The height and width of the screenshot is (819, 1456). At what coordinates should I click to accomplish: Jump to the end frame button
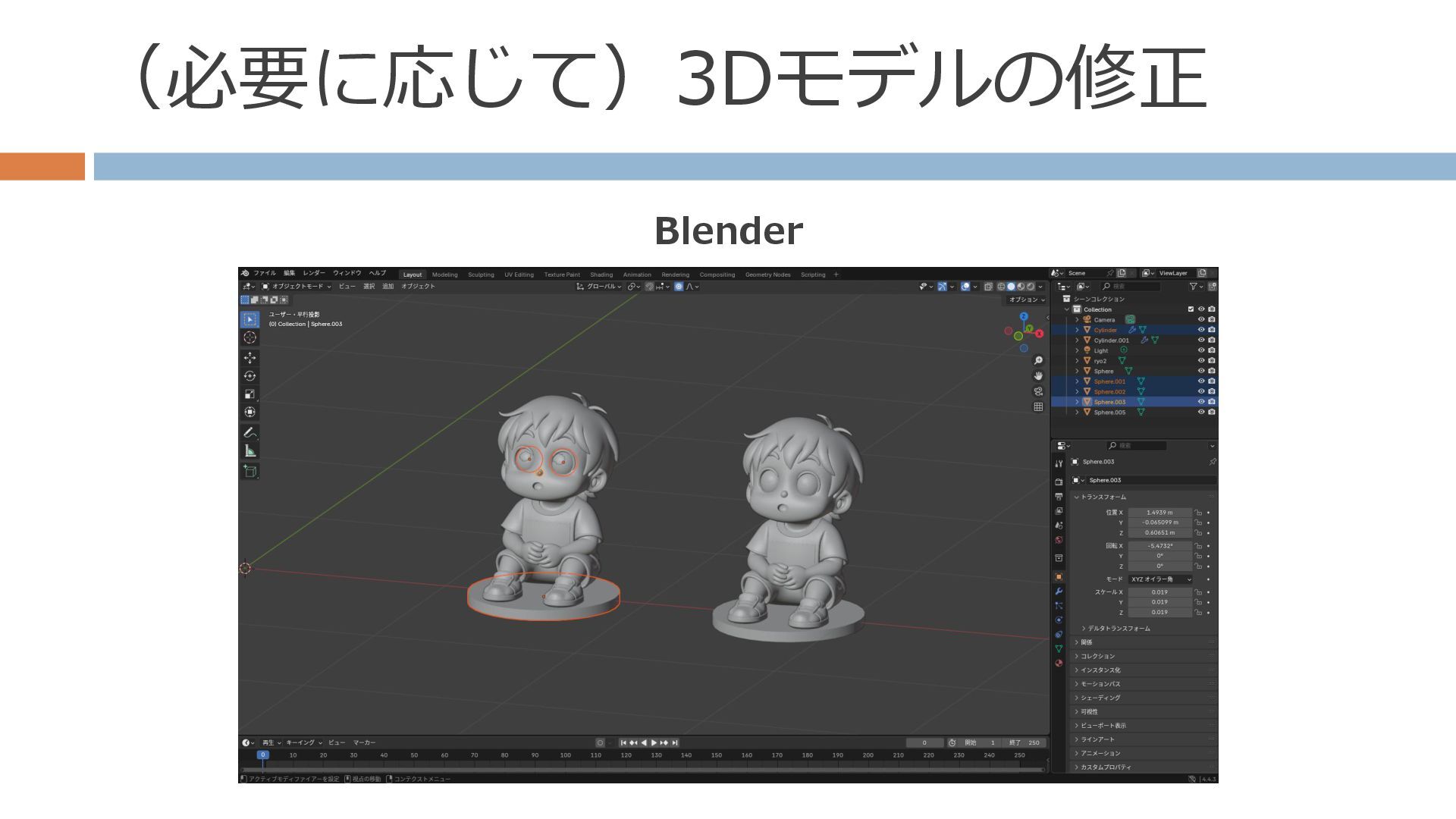coord(675,743)
